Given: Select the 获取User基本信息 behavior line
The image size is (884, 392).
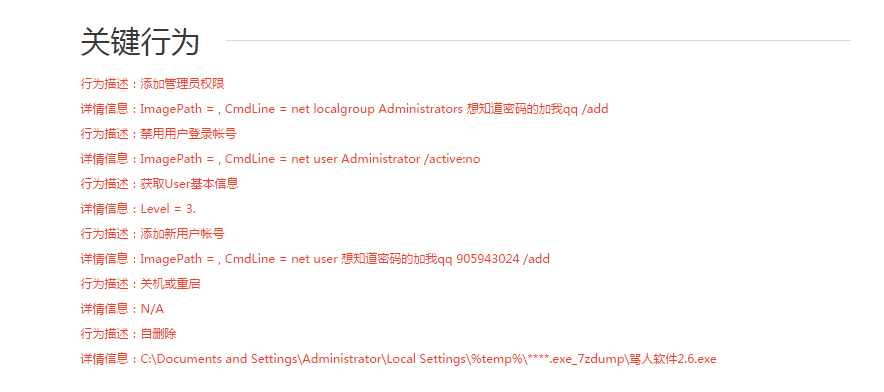Looking at the screenshot, I should pos(160,184).
